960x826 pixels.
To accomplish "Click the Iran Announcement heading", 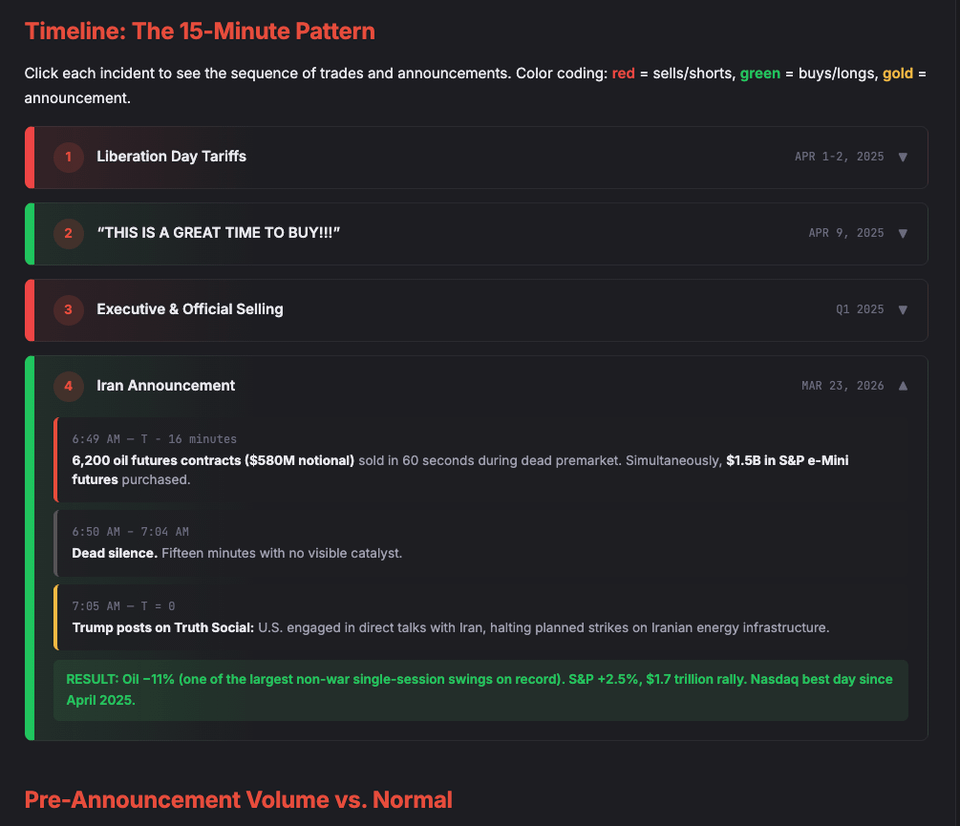I will tap(166, 385).
